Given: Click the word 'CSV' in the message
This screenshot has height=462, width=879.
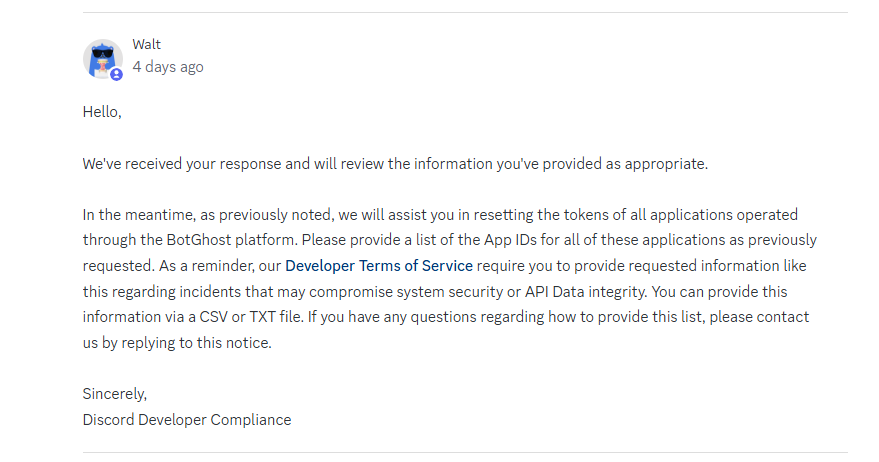Looking at the screenshot, I should point(214,317).
